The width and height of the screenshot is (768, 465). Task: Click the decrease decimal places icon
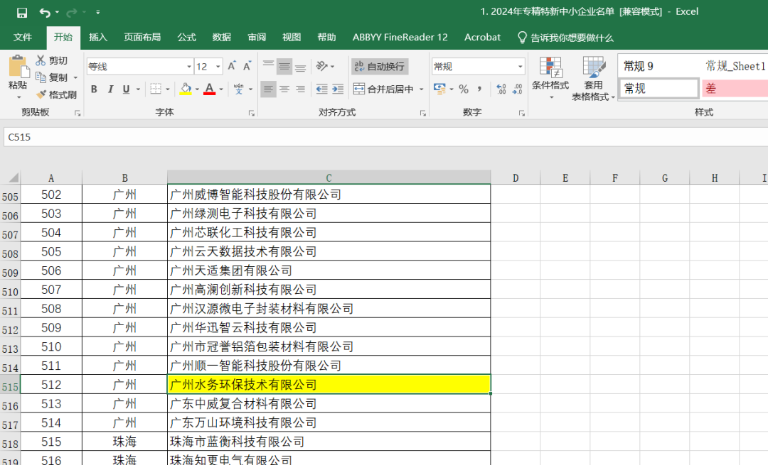[x=517, y=89]
